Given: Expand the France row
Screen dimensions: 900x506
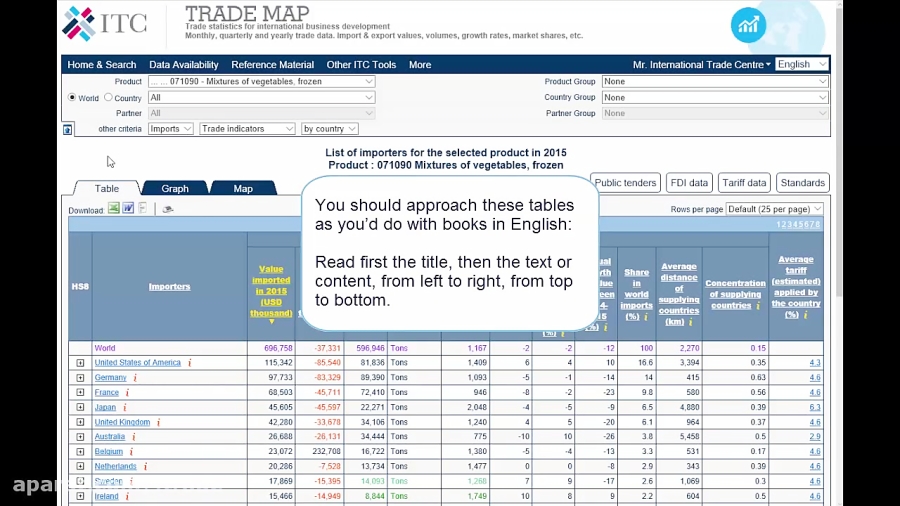Looking at the screenshot, I should coord(80,392).
